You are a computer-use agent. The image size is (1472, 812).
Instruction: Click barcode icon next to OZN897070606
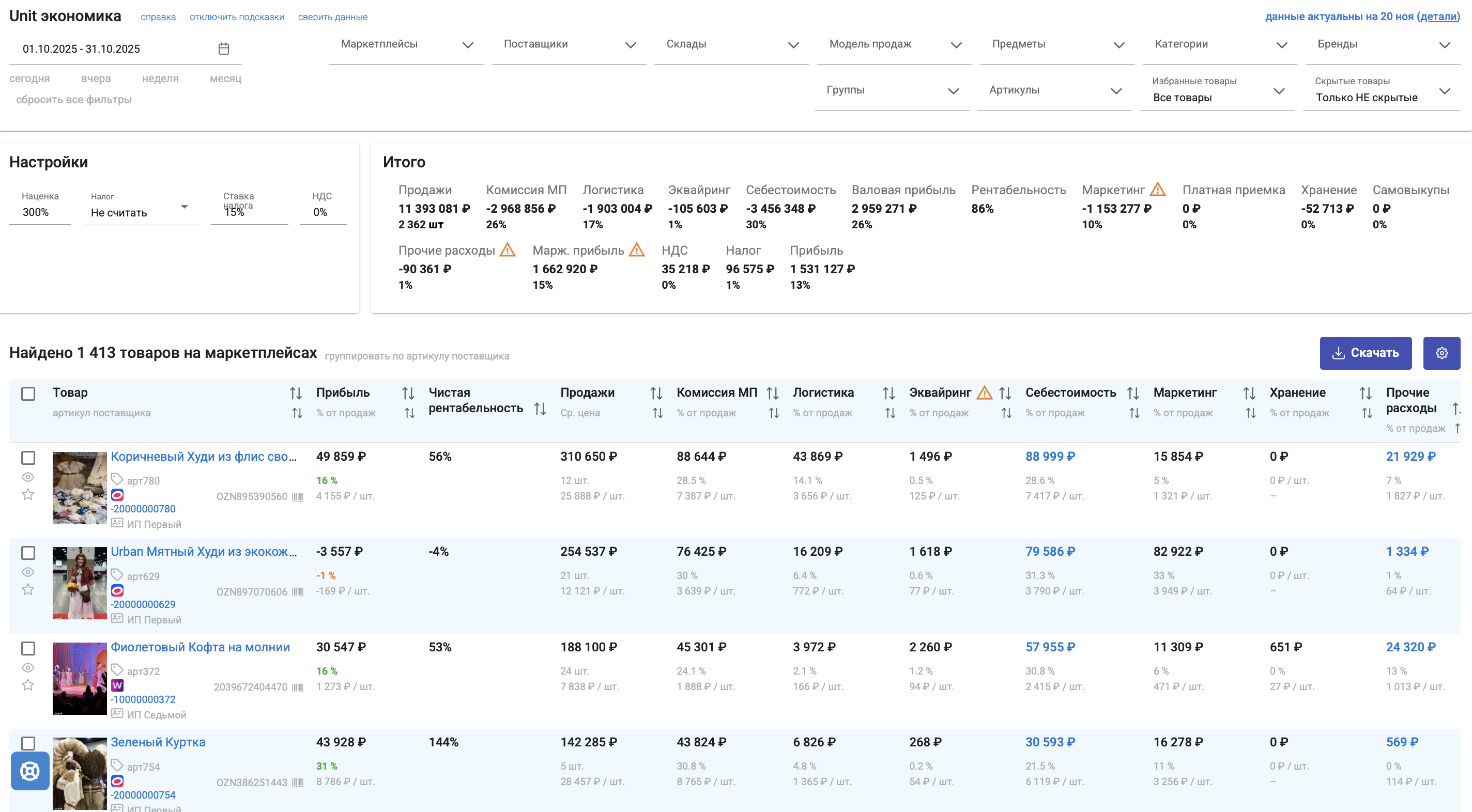pos(298,592)
